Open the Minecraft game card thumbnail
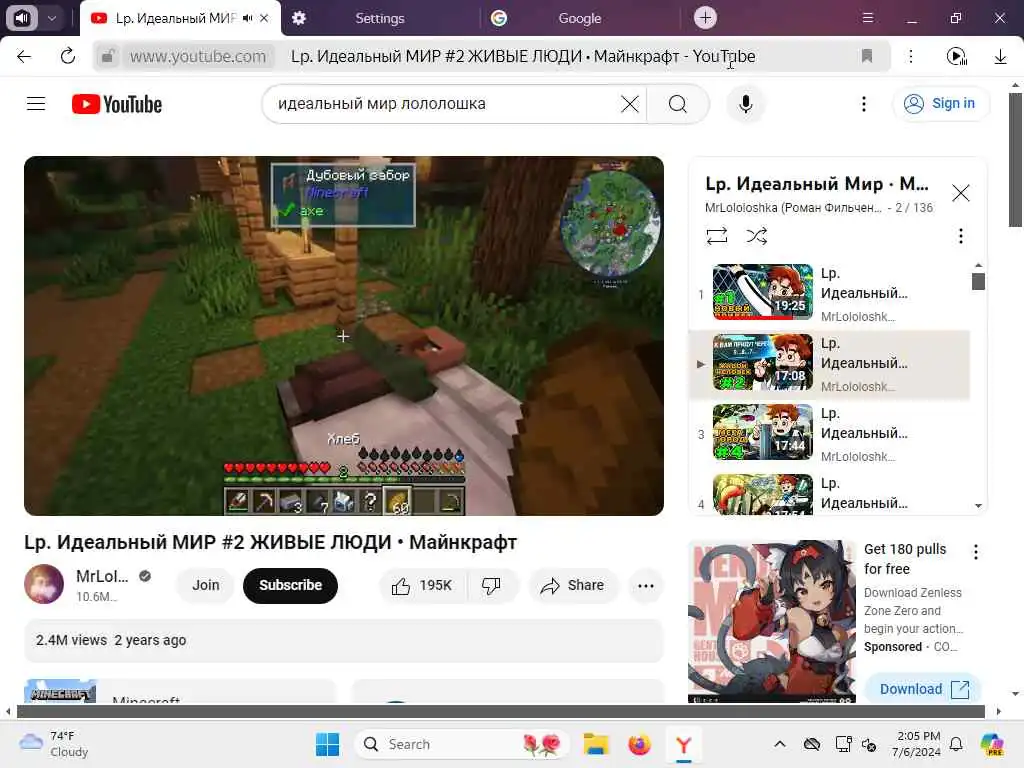Image resolution: width=1024 pixels, height=768 pixels. click(x=60, y=692)
